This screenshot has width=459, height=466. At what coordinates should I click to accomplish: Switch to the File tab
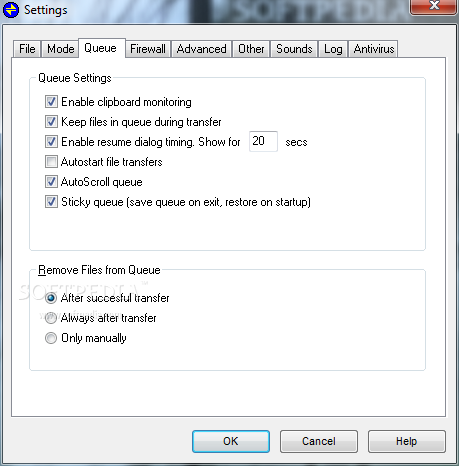coord(27,49)
